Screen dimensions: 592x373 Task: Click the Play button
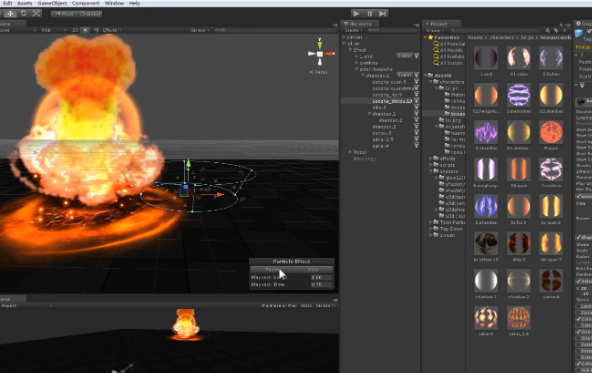(356, 14)
